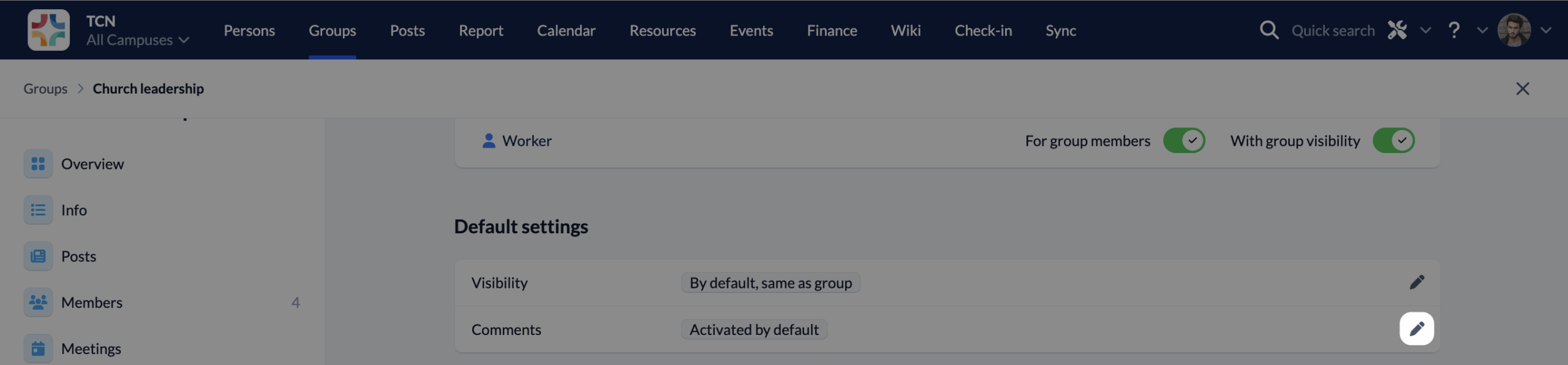Edit the Visibility default with the pencil icon

[x=1417, y=282]
